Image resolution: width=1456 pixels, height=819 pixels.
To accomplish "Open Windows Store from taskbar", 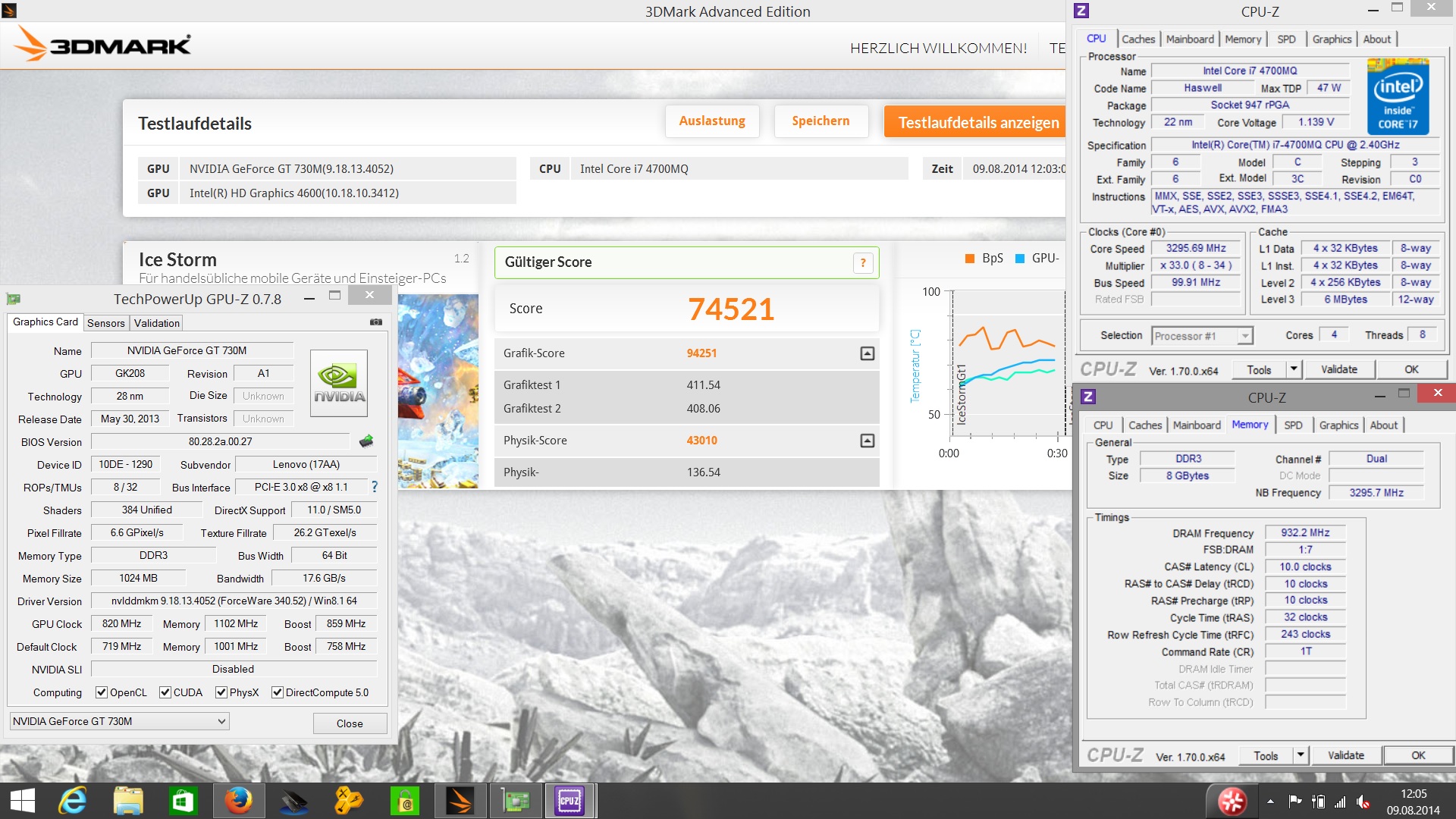I will (x=183, y=801).
